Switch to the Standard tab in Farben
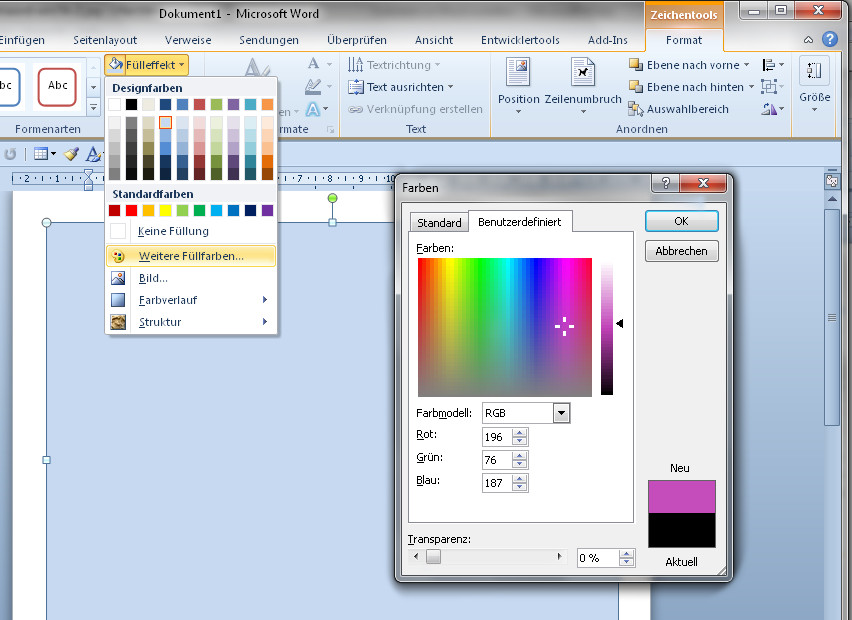The image size is (852, 620). (439, 223)
